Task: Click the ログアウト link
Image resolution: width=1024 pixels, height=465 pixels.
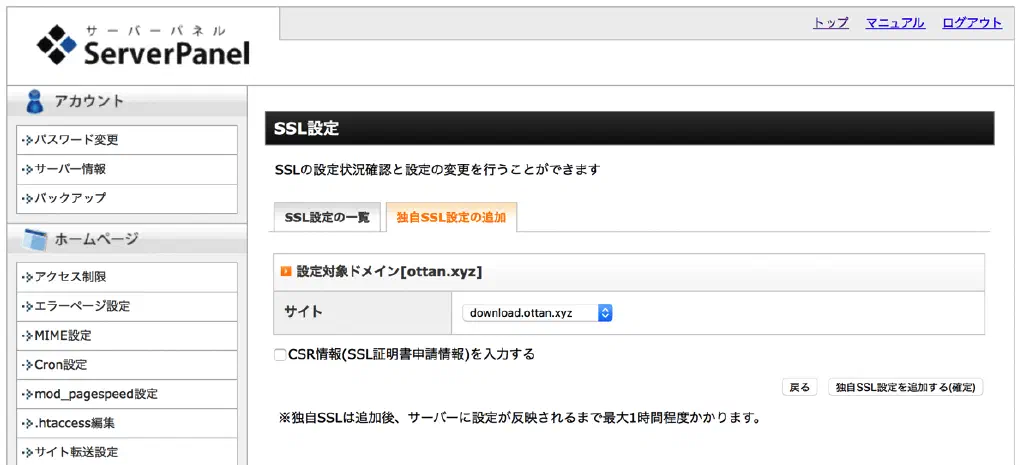Action: pos(972,23)
